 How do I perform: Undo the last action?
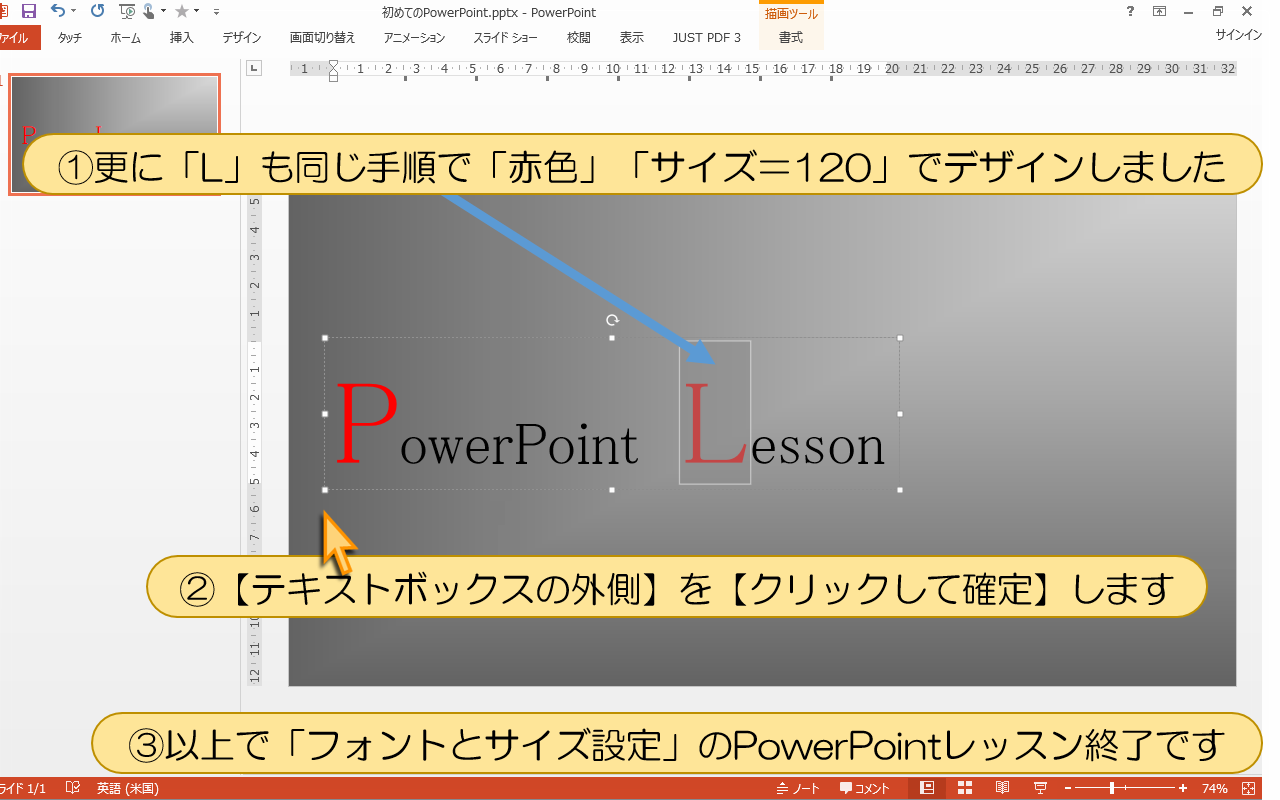coord(57,12)
